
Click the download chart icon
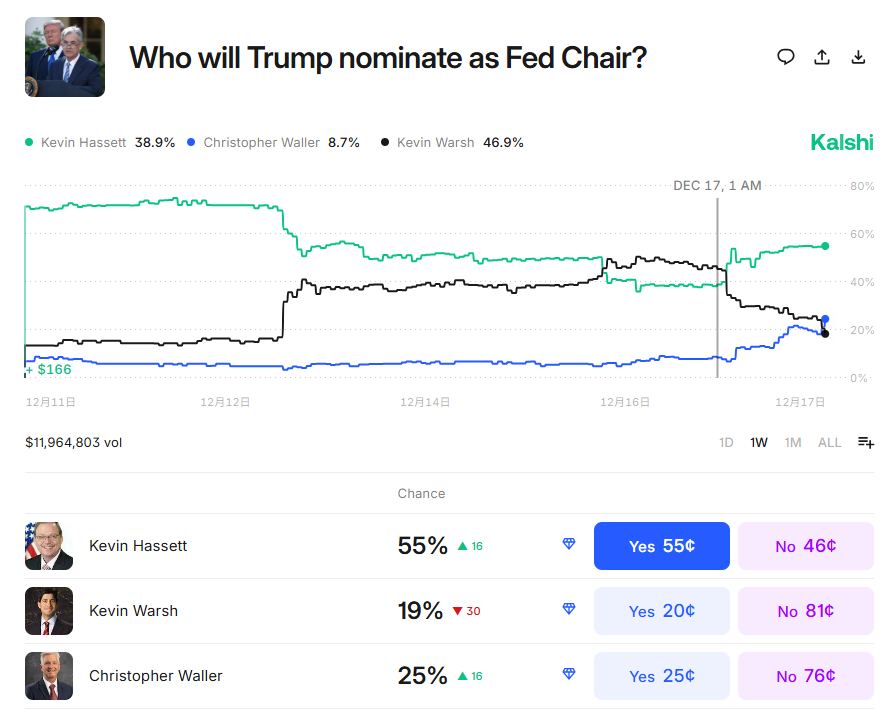coord(858,57)
